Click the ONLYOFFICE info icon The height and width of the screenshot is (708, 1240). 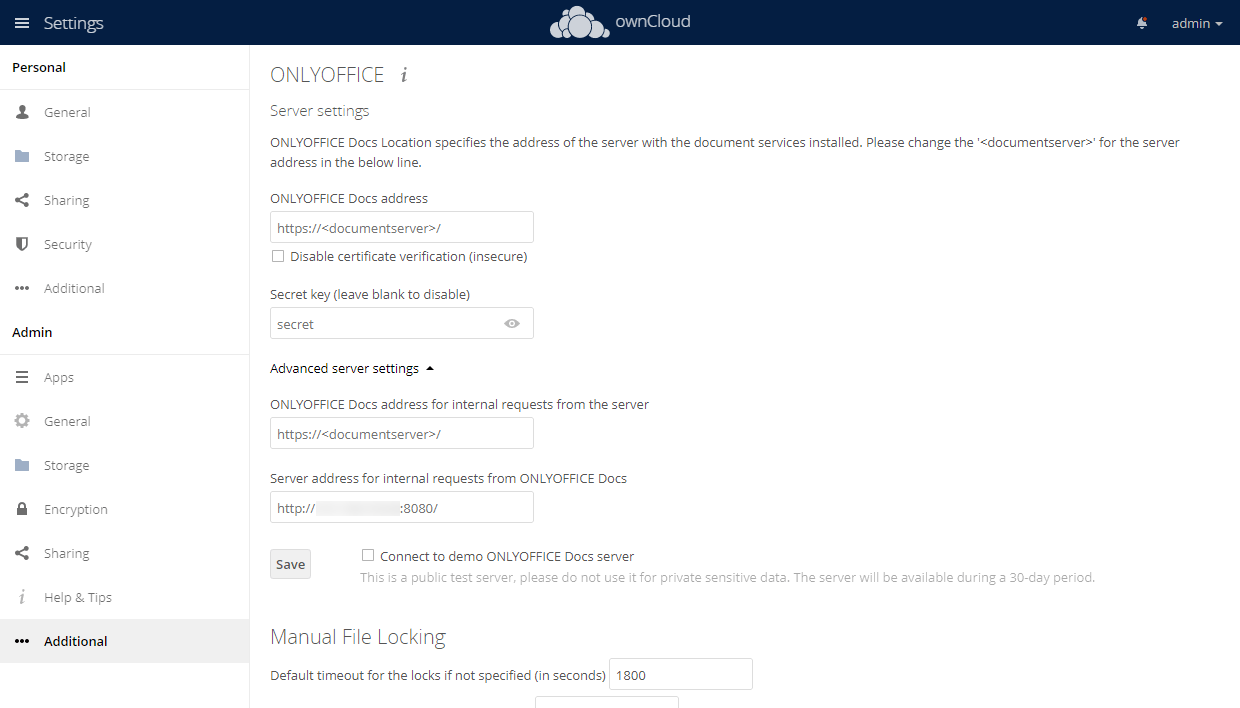pyautogui.click(x=404, y=75)
